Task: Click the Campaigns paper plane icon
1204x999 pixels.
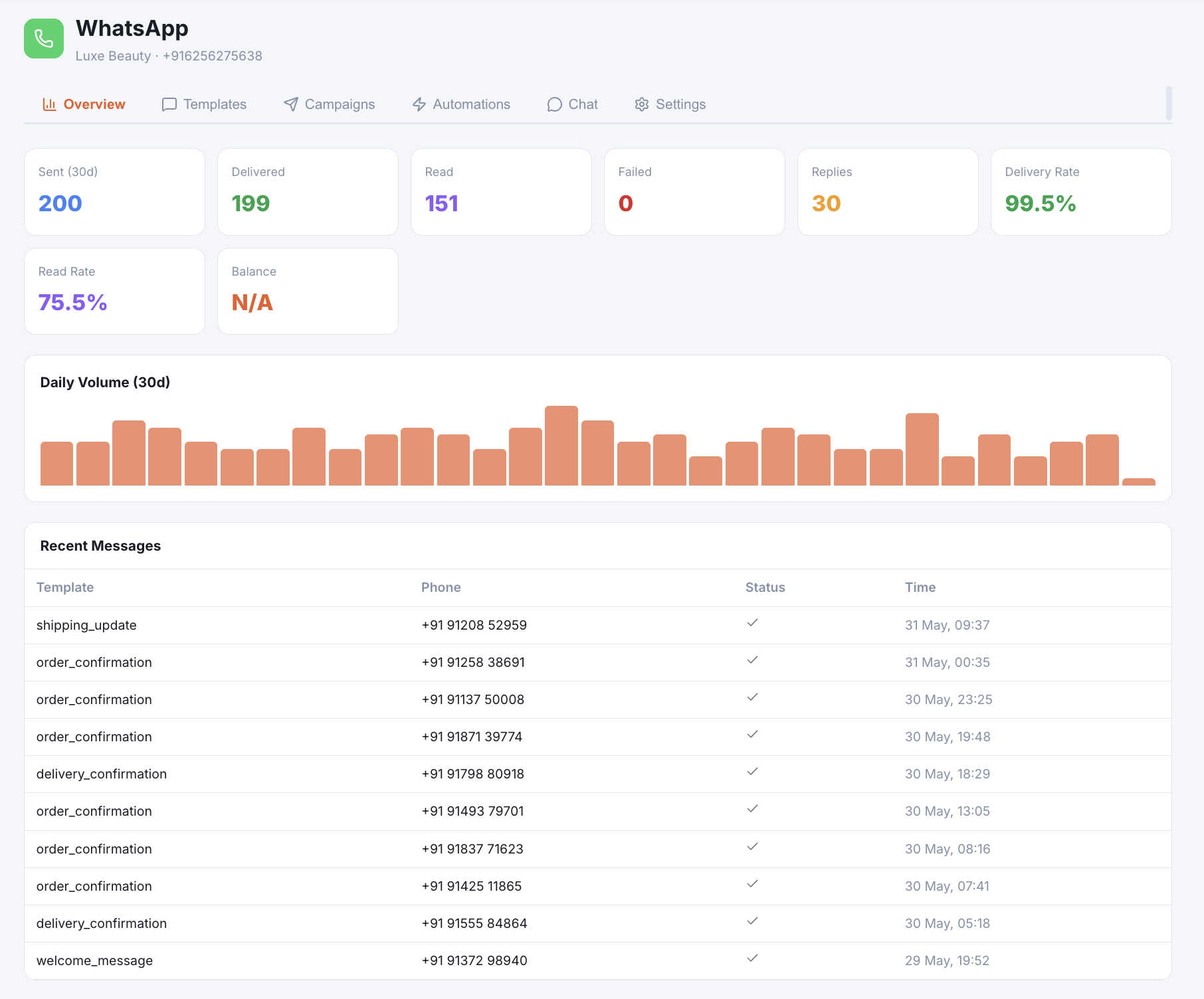Action: pyautogui.click(x=291, y=104)
